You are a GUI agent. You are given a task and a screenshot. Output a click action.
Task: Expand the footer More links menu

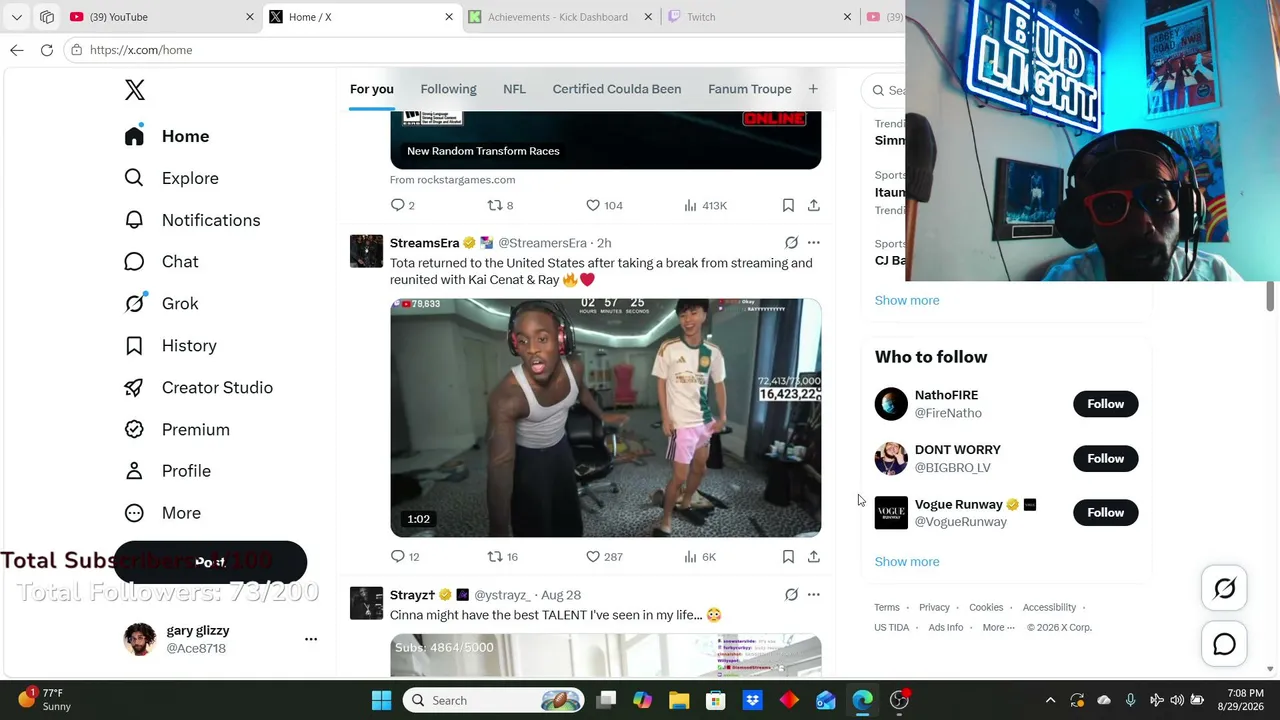[998, 627]
